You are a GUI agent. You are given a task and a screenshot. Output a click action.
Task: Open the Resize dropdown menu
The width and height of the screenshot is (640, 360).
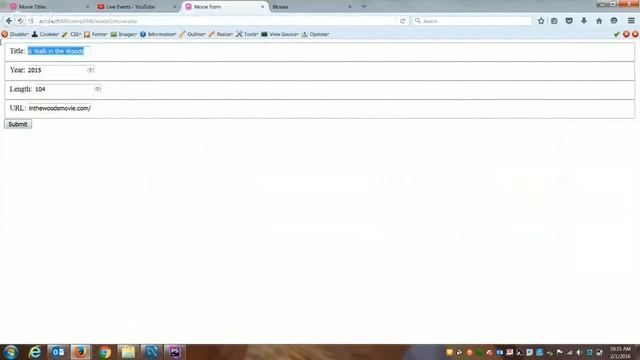click(220, 34)
